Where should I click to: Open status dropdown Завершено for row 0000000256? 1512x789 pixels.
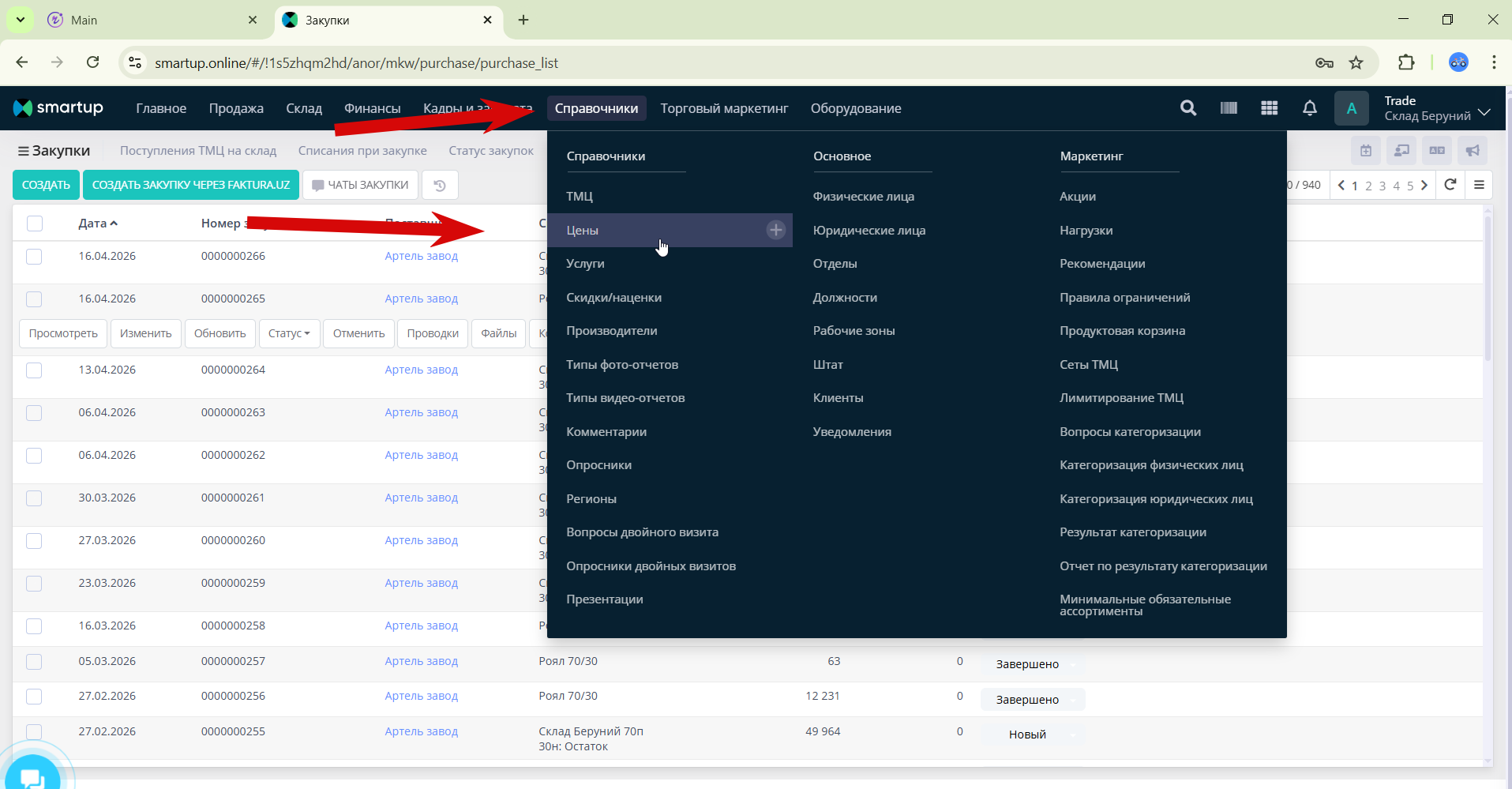pos(1033,700)
